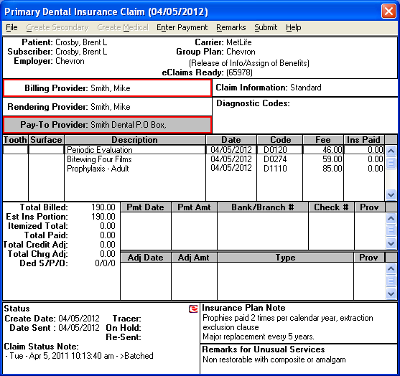Click adjustment list scroll down arrow

[391, 294]
